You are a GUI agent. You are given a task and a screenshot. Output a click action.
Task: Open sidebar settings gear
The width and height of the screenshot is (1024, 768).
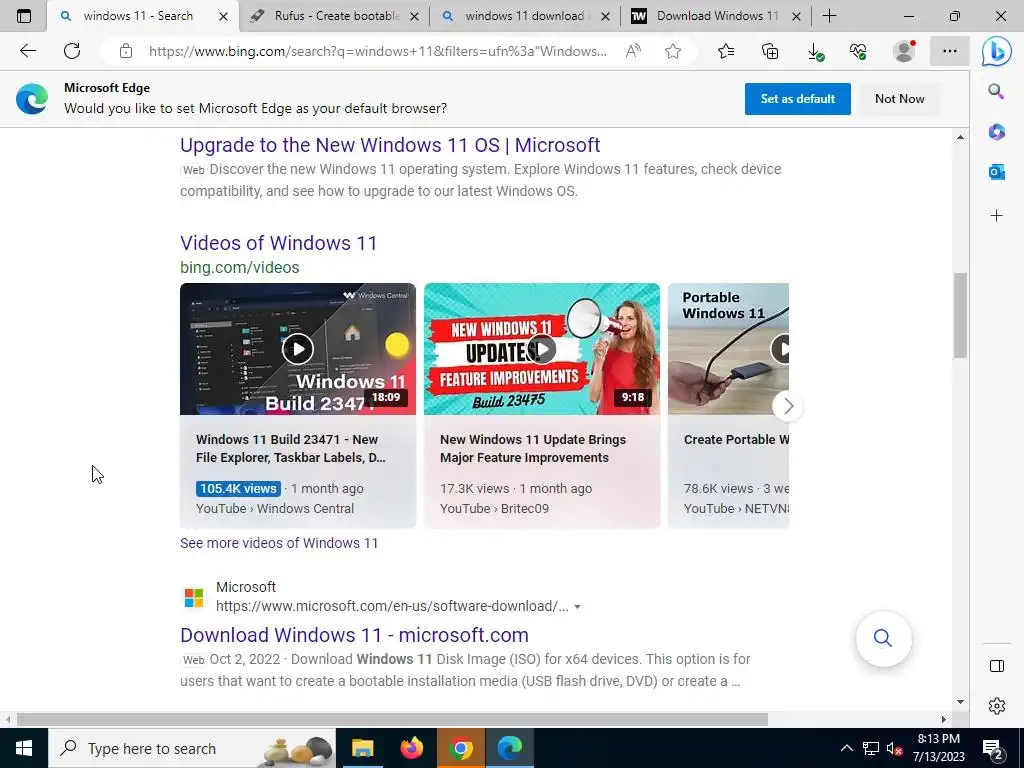tap(996, 706)
